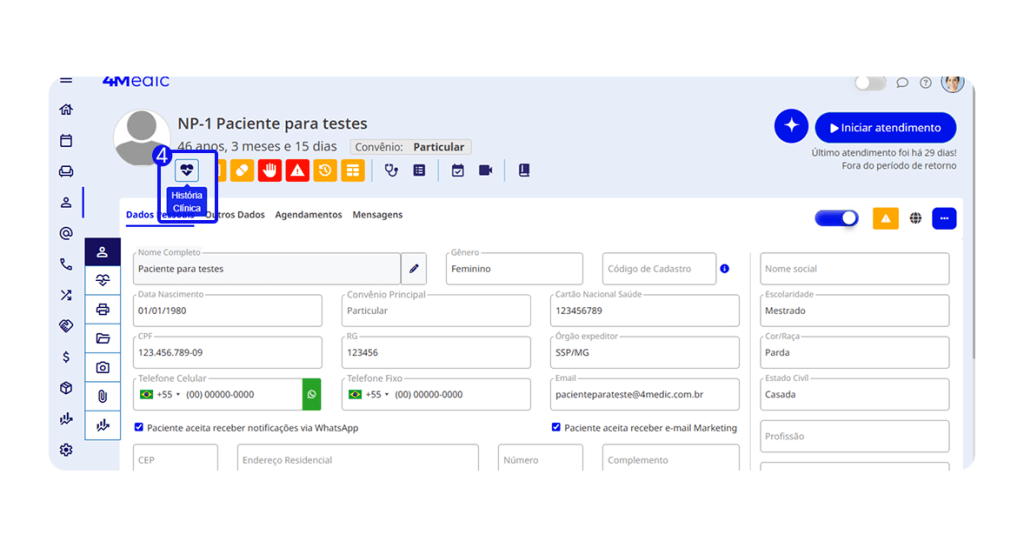
Task: Open Telefone Celular country code dropdown
Action: (162, 395)
